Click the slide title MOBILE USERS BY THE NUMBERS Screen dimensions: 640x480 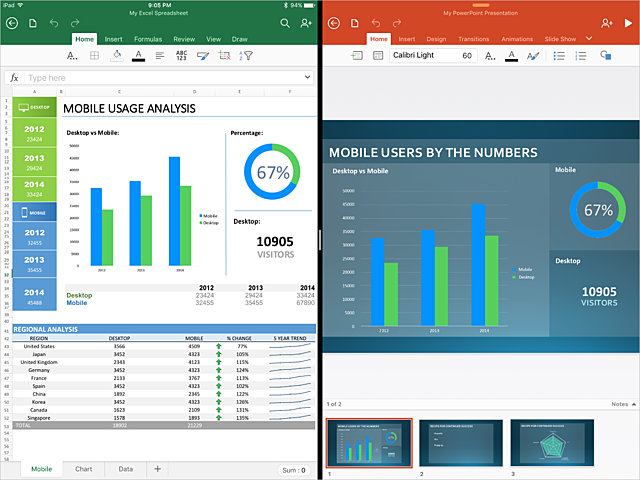tap(433, 153)
